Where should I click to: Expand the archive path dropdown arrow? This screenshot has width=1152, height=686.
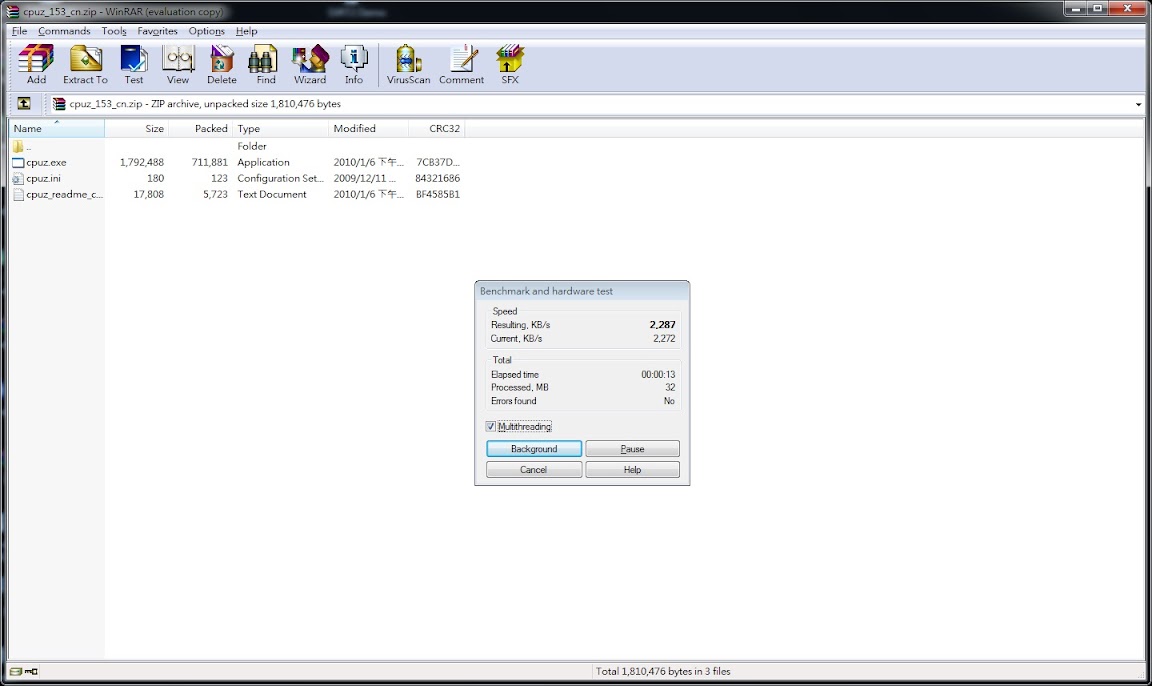pyautogui.click(x=1138, y=104)
